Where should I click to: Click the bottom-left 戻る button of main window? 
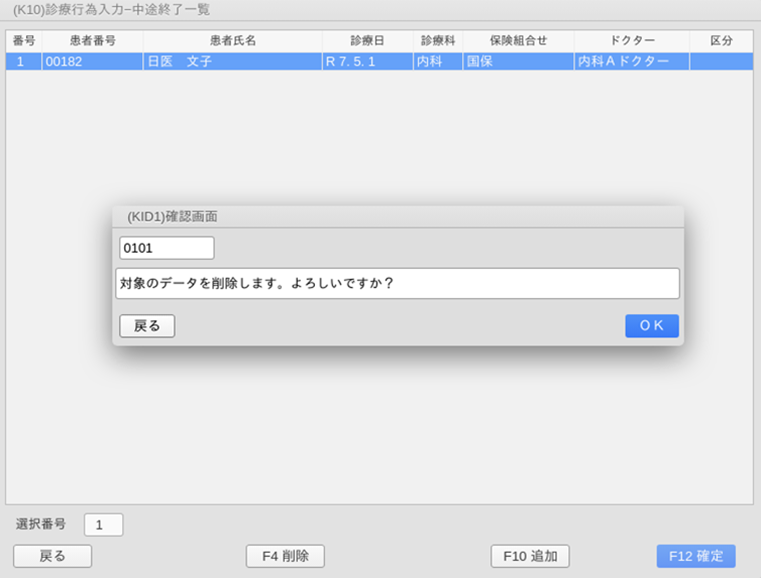tap(52, 556)
